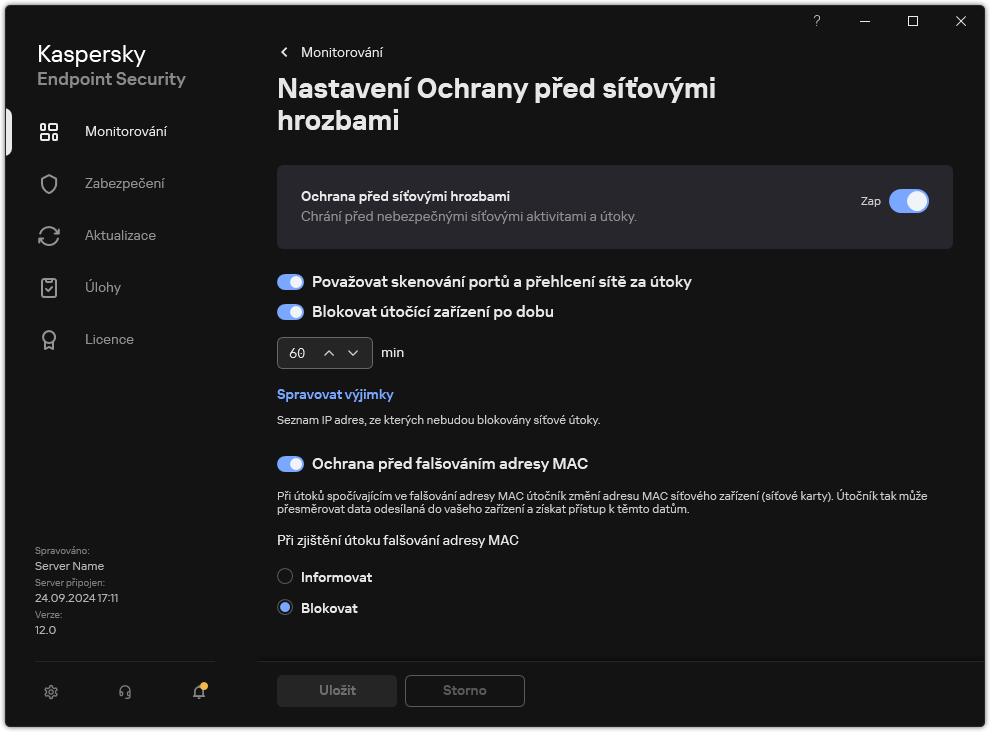Open help with the question mark

point(816,20)
